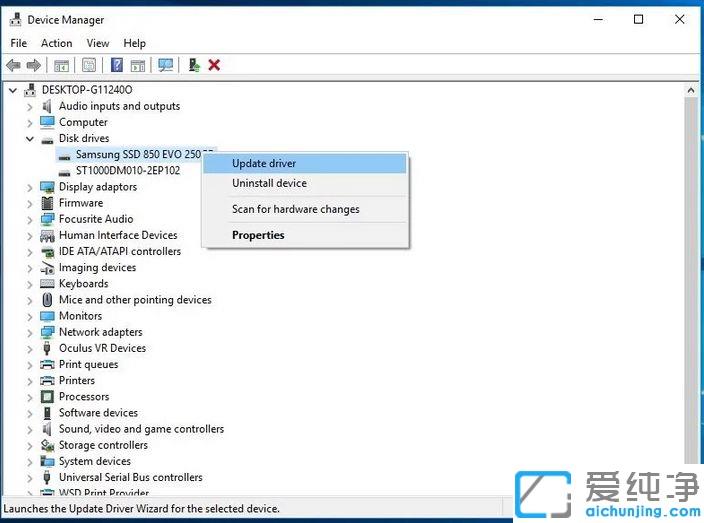This screenshot has width=704, height=523.
Task: Select Scan for hardware changes menu entry
Action: (295, 209)
